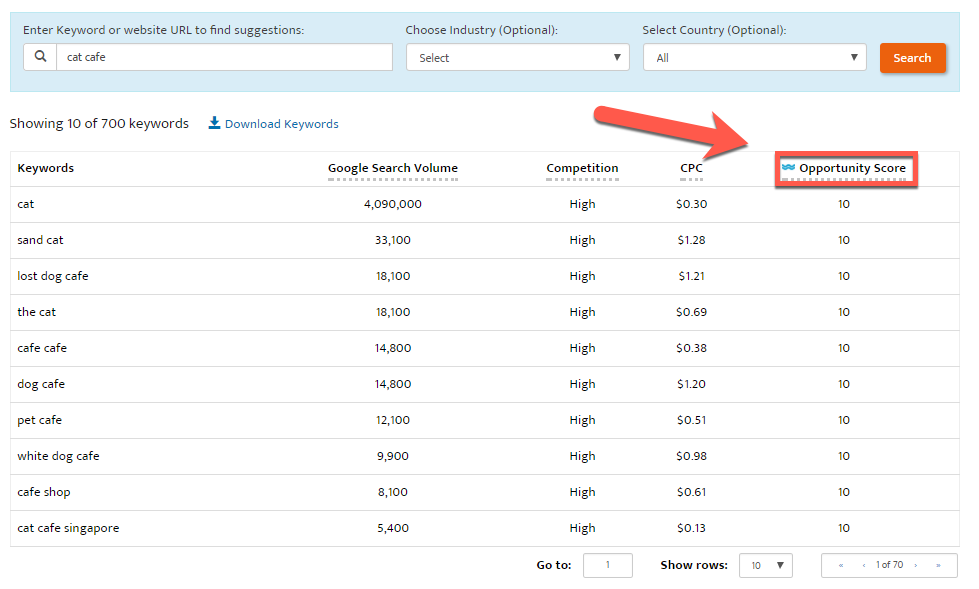Open the Show rows dropdown

pos(765,566)
